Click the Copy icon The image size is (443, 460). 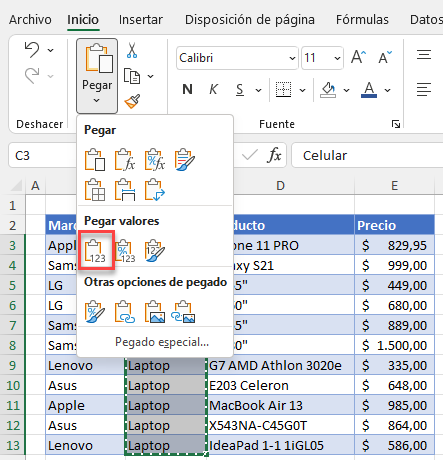(132, 76)
